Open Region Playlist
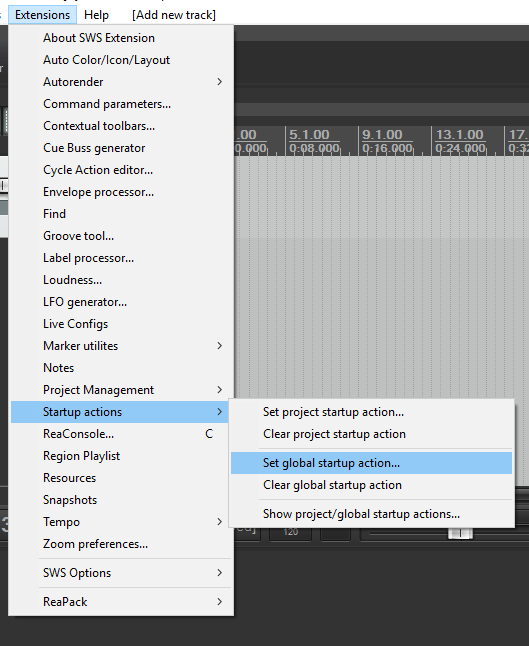This screenshot has width=529, height=646. pyautogui.click(x=121, y=456)
